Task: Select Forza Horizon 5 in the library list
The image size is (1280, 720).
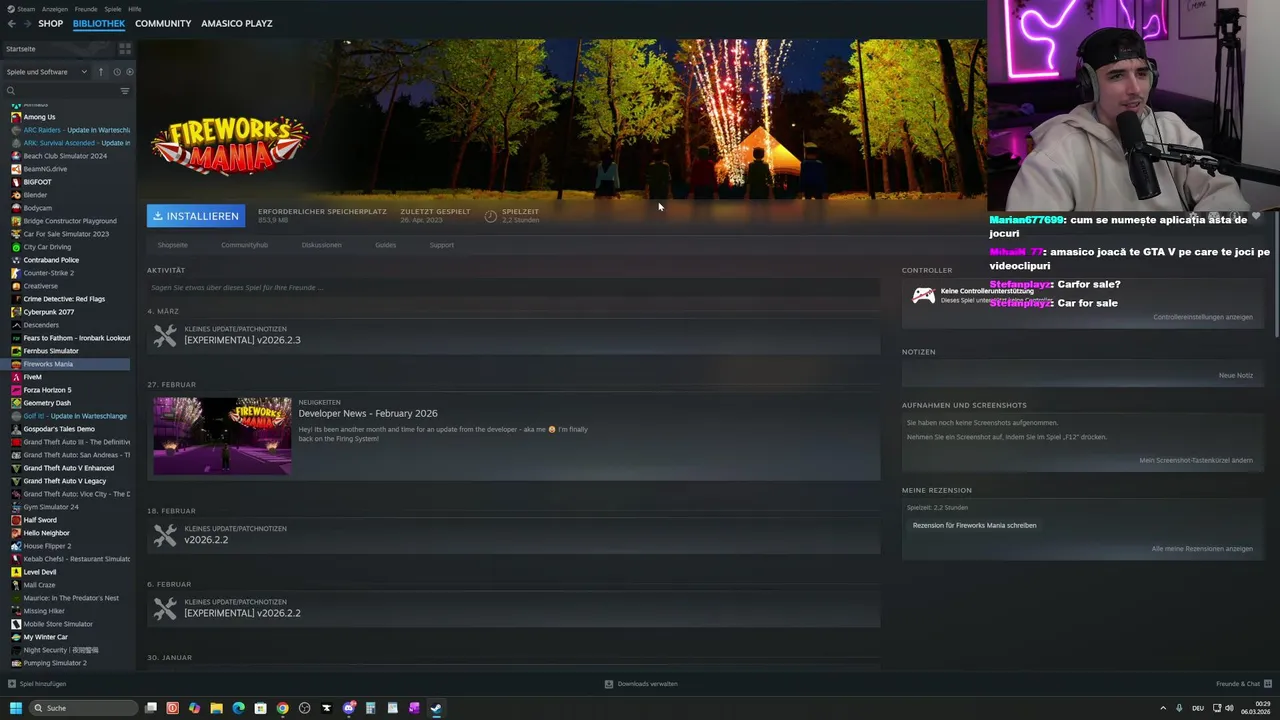Action: coord(48,390)
